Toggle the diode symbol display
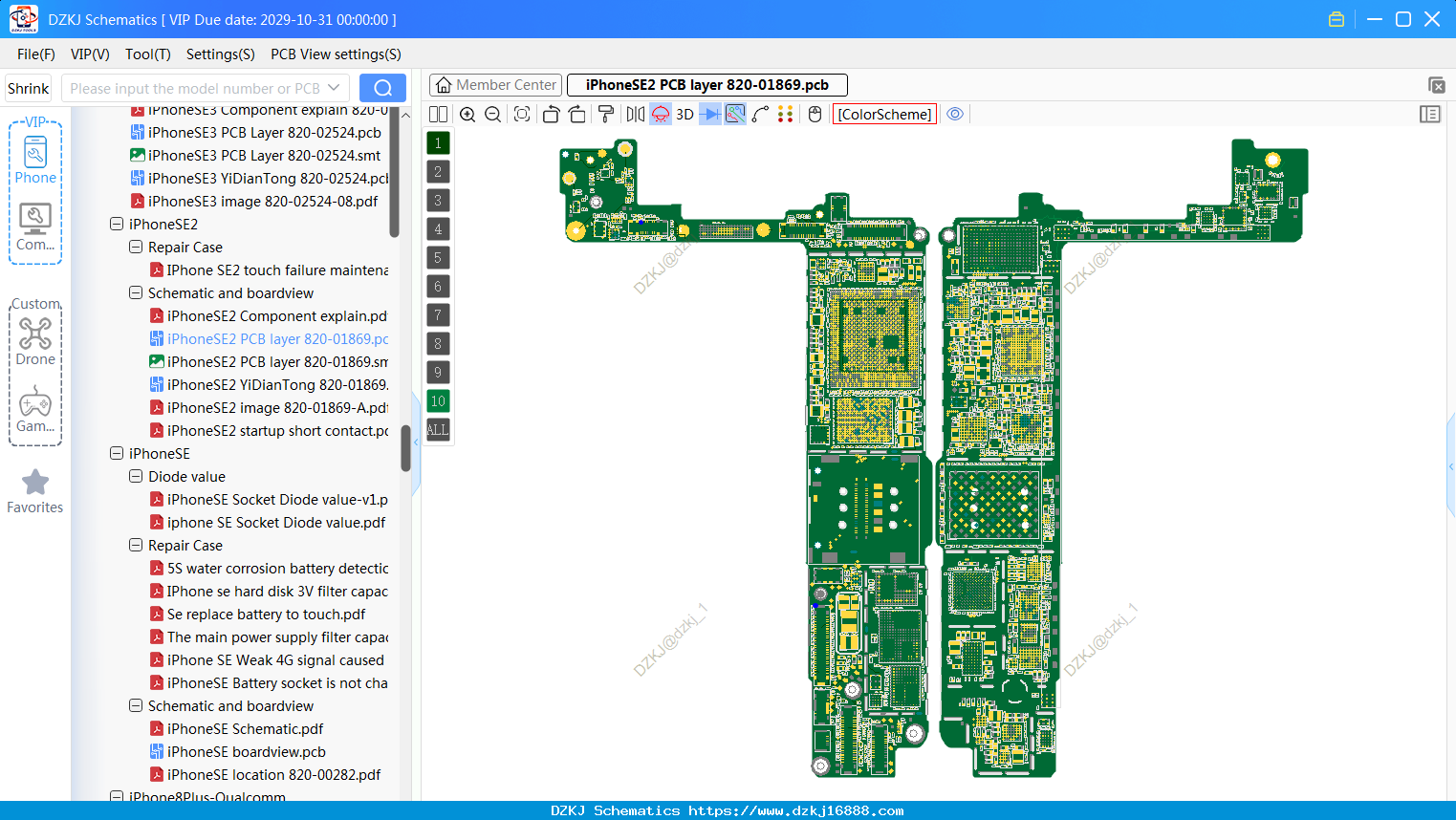The image size is (1456, 820). [710, 114]
